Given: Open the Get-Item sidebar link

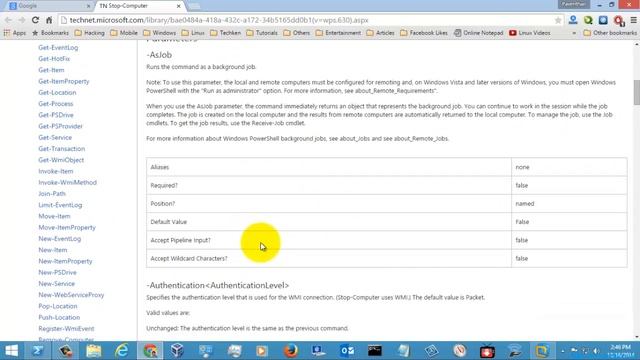Looking at the screenshot, I should pos(51,70).
